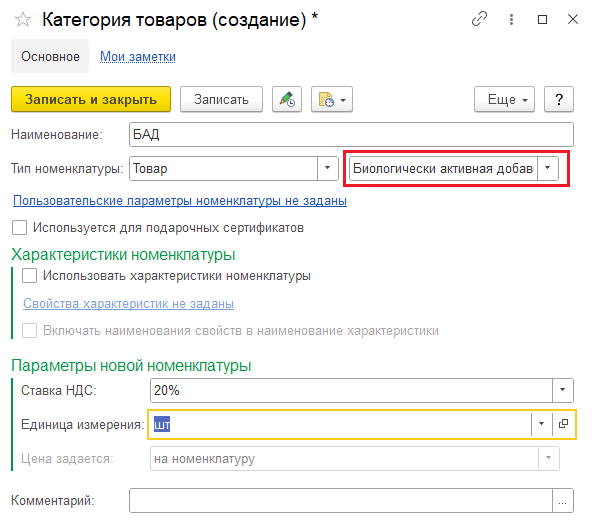Open the 'Ставка НДС' 20% dropdown
Image resolution: width=592 pixels, height=525 pixels.
(563, 390)
